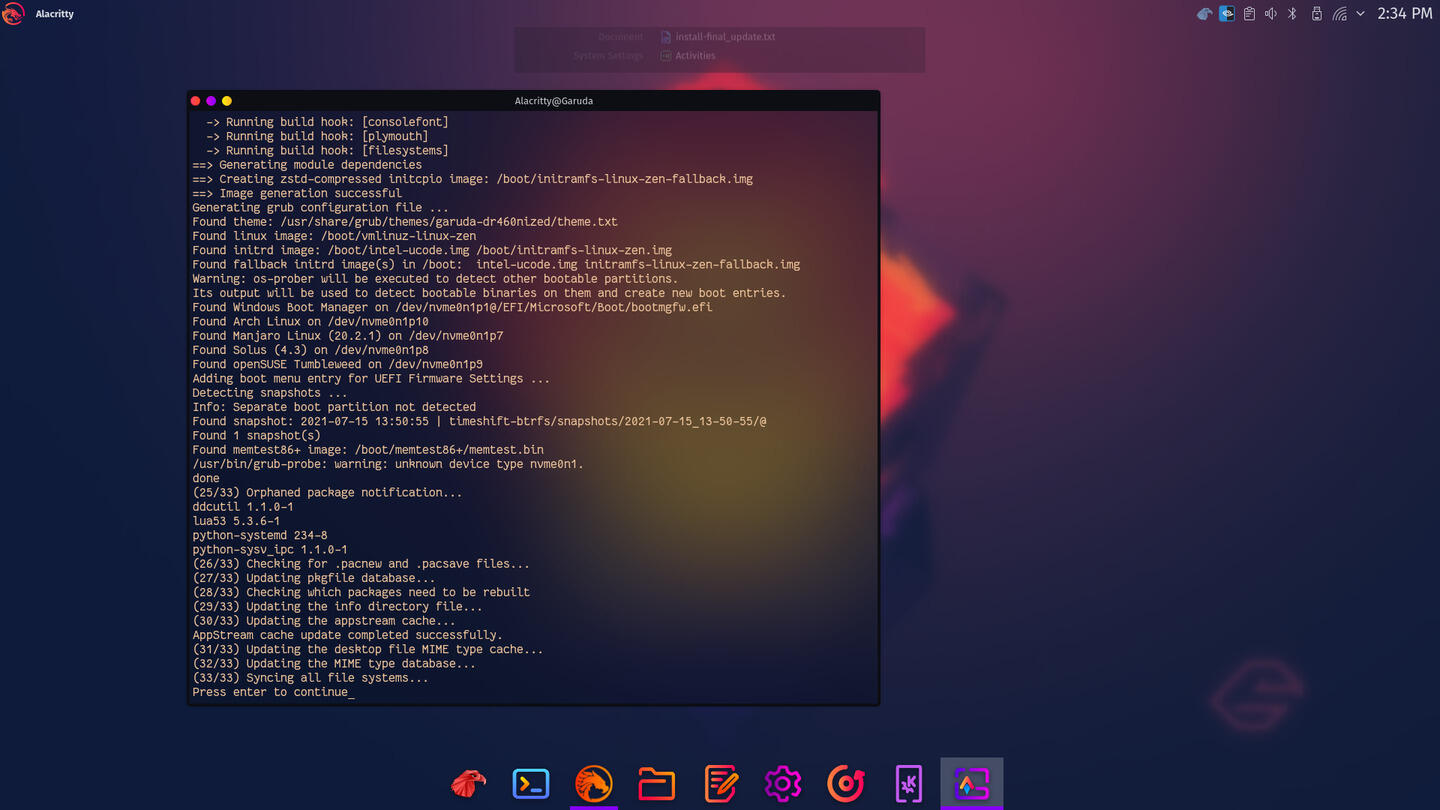This screenshot has width=1440, height=810.
Task: Click the Alacritty@Garuda window title
Action: point(554,101)
